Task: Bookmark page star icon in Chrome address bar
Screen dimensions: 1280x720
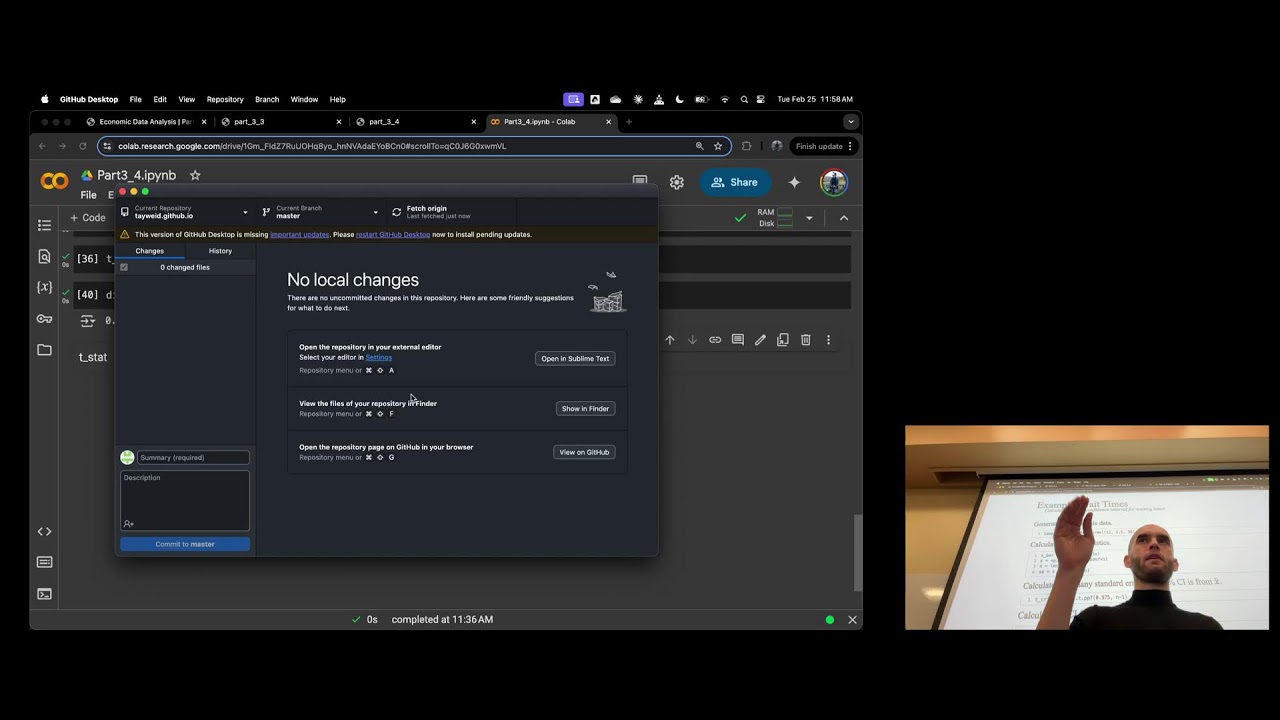Action: pyautogui.click(x=718, y=146)
